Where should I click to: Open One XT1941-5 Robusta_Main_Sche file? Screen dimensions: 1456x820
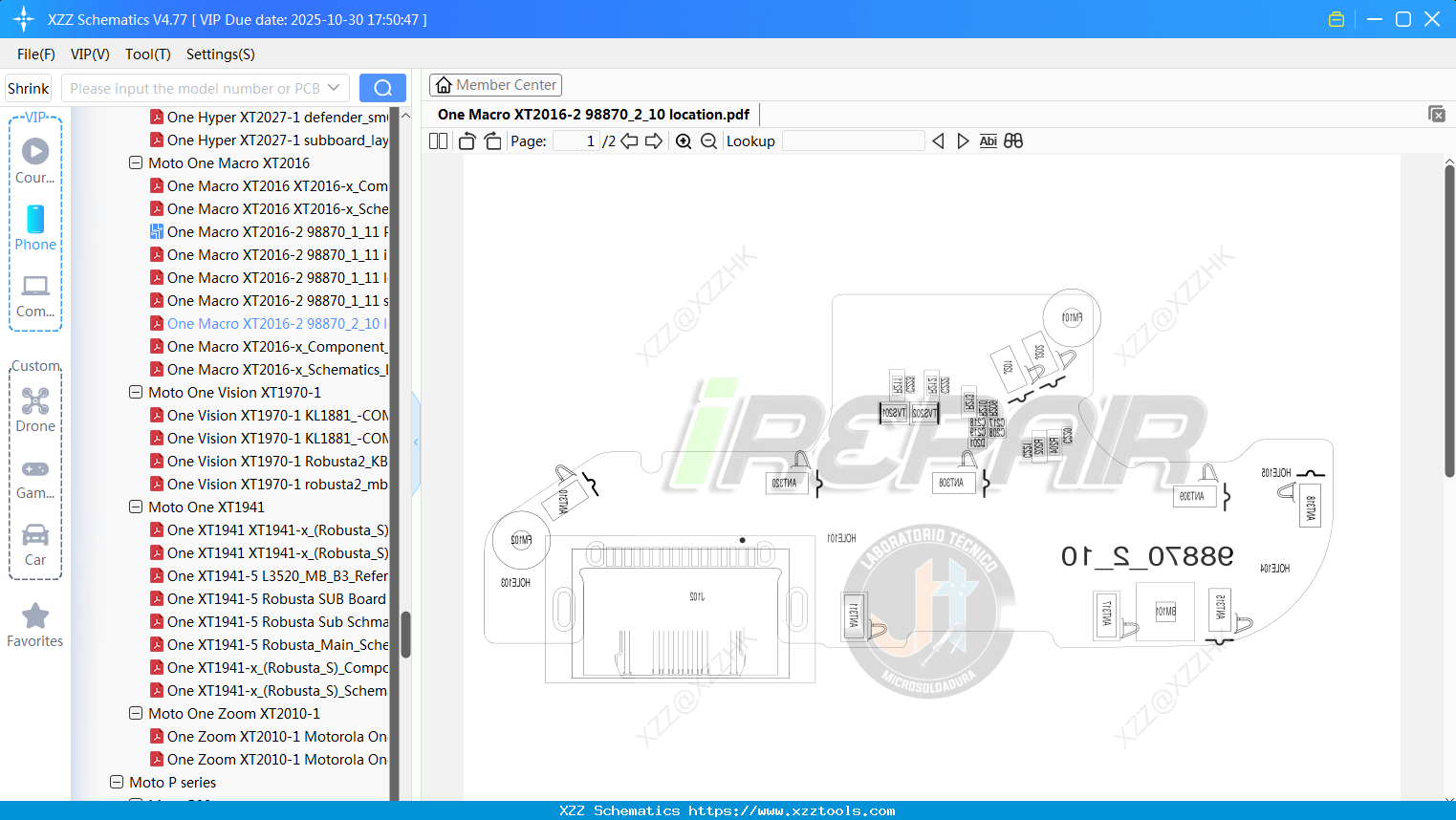pyautogui.click(x=269, y=644)
